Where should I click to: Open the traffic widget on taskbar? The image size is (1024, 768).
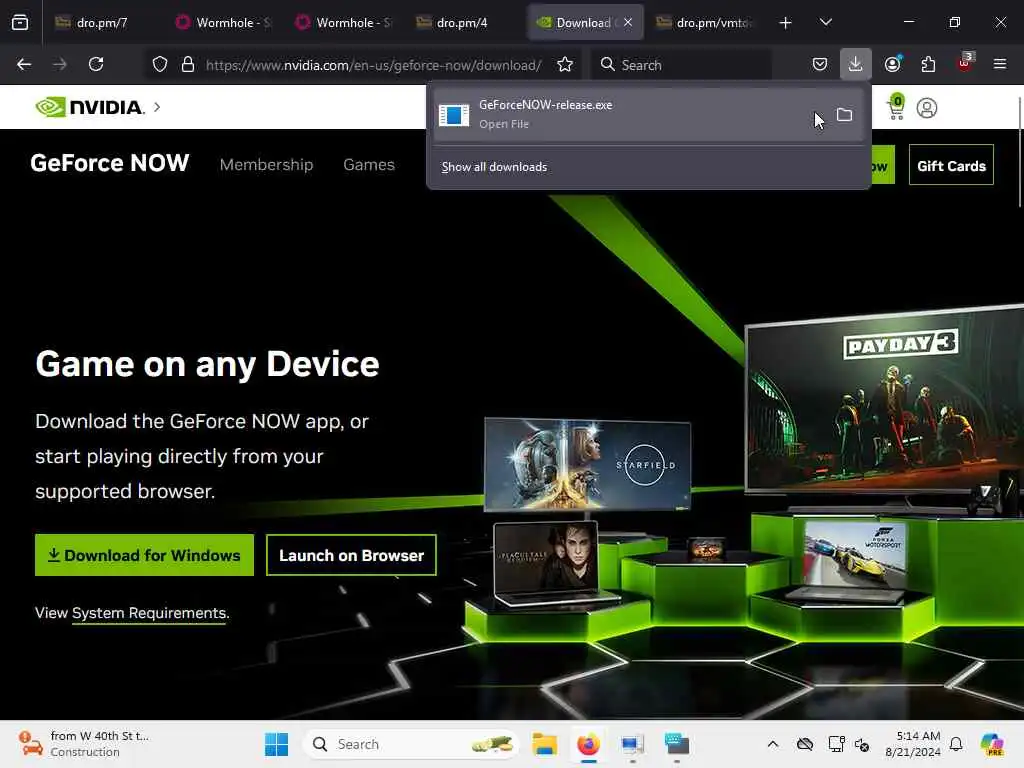click(84, 744)
